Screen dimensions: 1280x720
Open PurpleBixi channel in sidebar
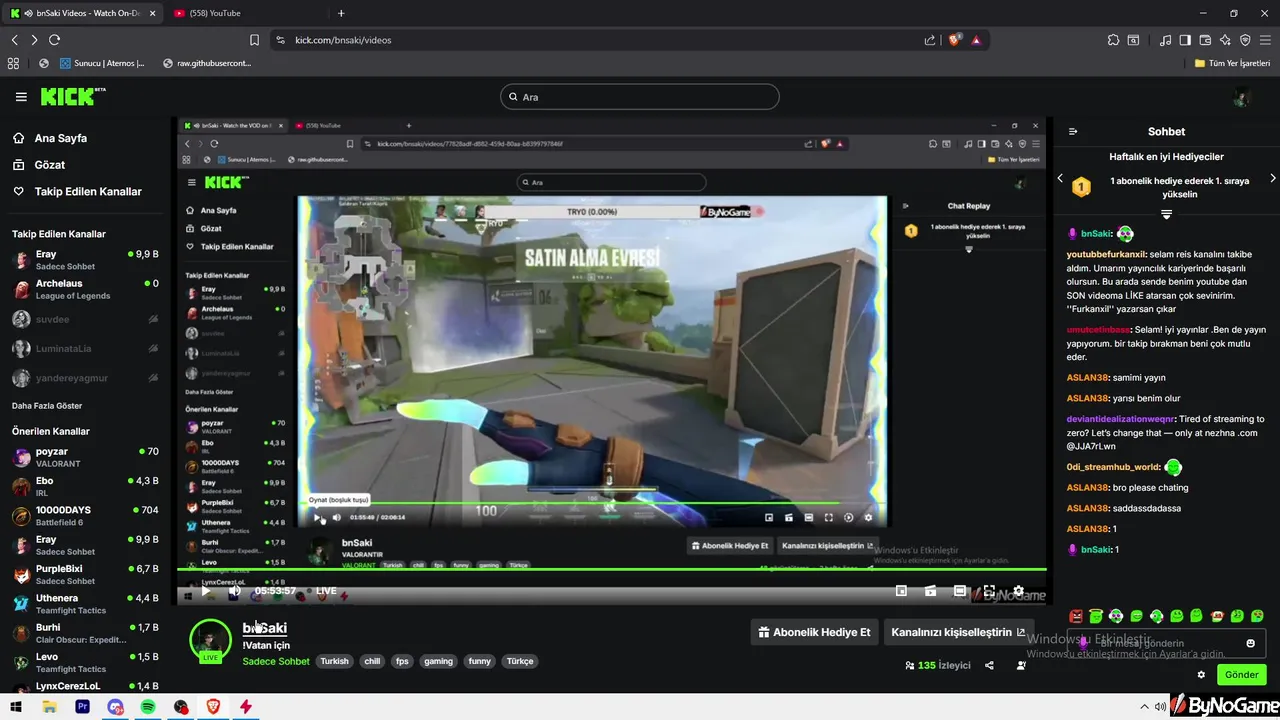click(x=85, y=574)
